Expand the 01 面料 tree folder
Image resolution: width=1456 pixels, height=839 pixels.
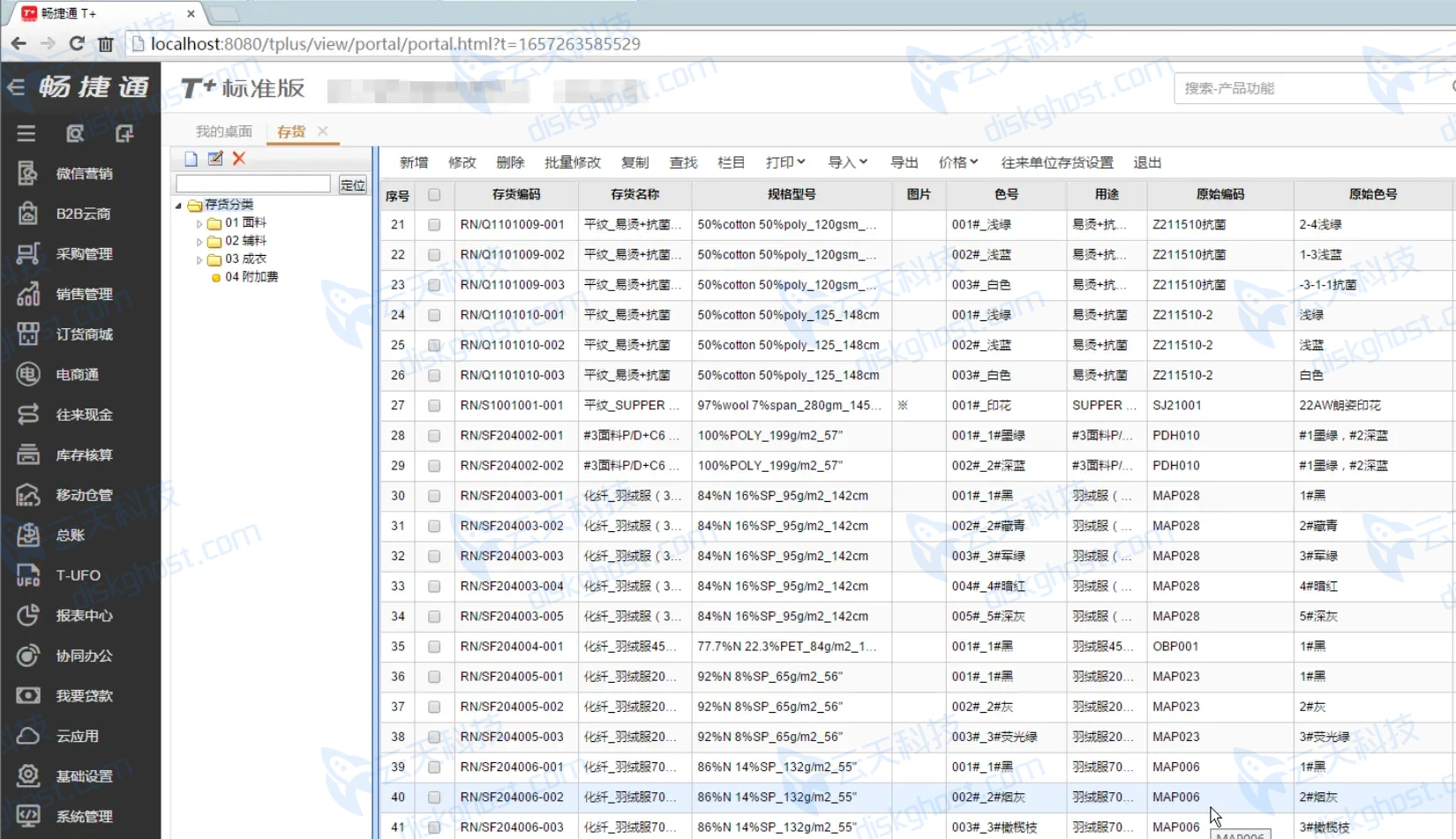199,224
